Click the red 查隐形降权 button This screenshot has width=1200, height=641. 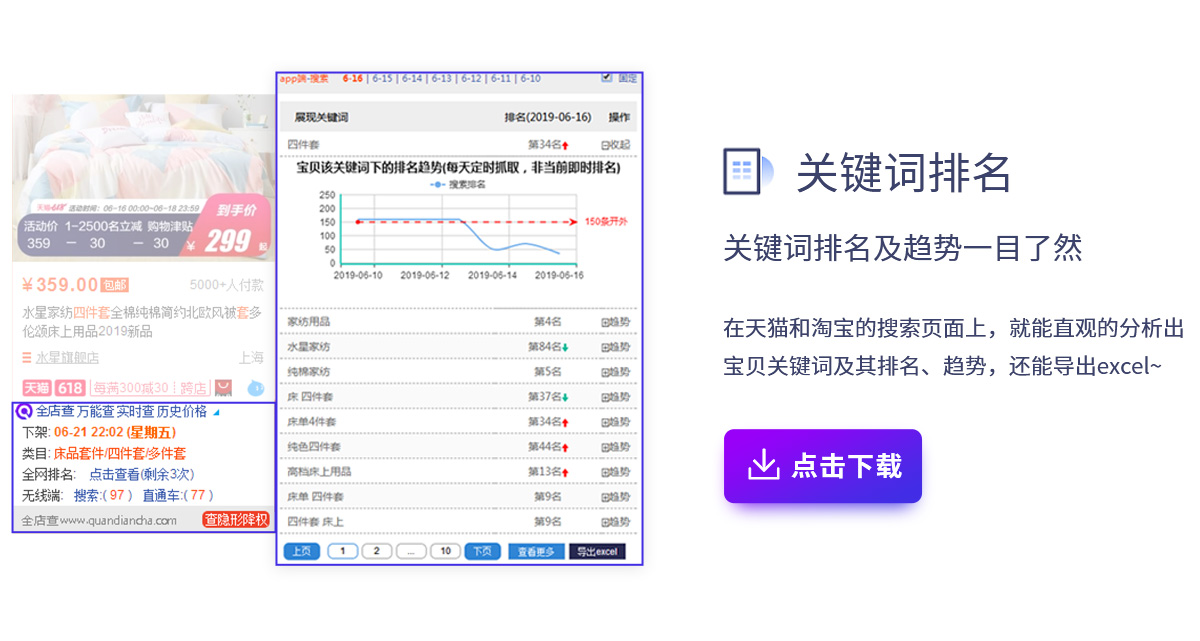[236, 520]
